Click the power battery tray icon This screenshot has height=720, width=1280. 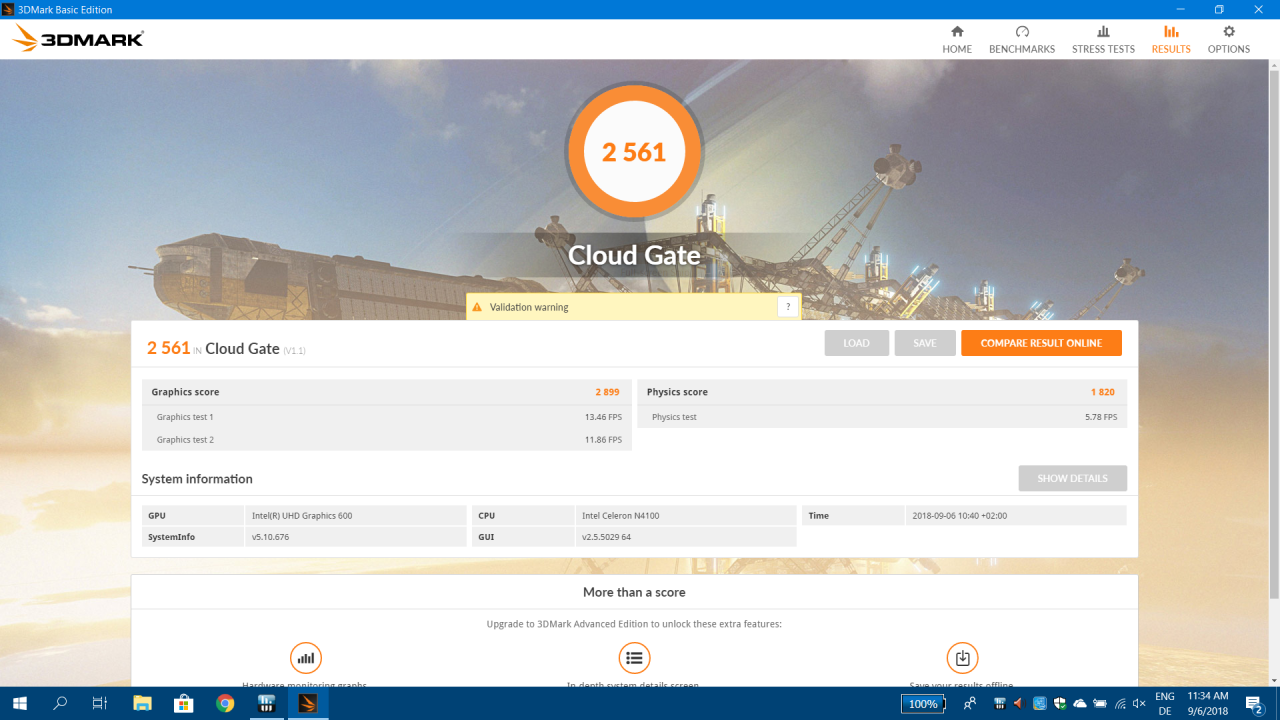point(1100,704)
